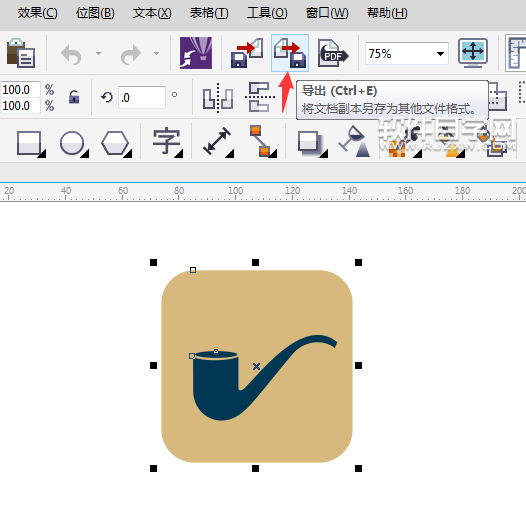
Task: Select the Rectangle tool
Action: coord(31,144)
